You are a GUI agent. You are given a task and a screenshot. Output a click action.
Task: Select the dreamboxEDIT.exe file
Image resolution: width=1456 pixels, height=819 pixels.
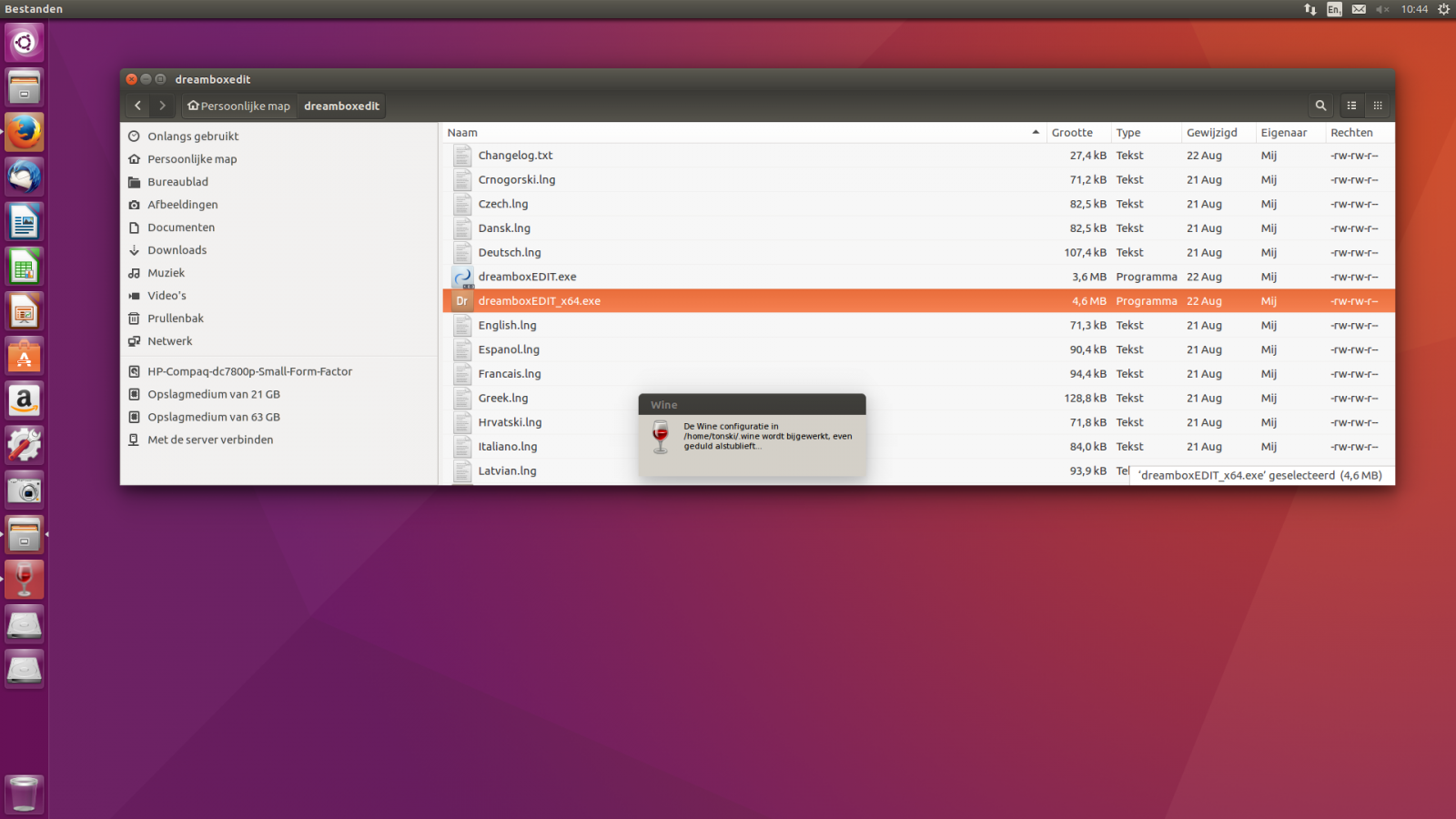pos(527,277)
